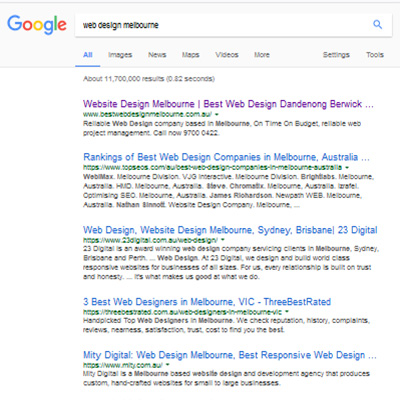Switch to the Images tab
The width and height of the screenshot is (400, 400).
pyautogui.click(x=120, y=55)
